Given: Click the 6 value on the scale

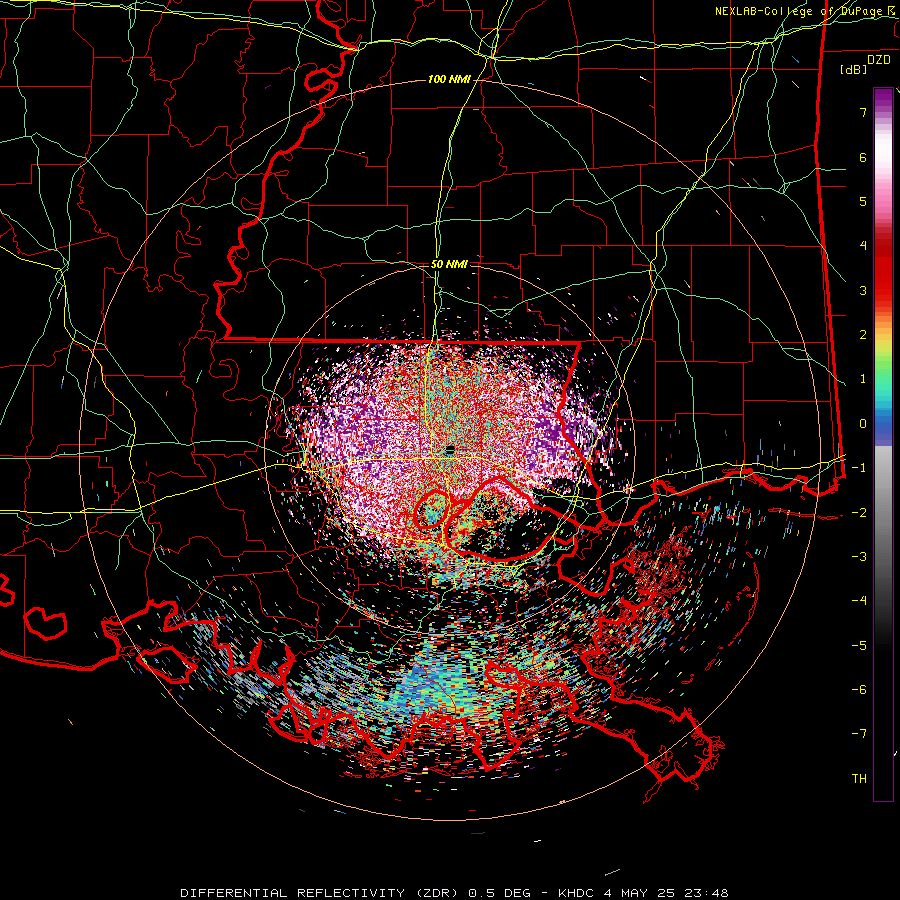Looking at the screenshot, I should pyautogui.click(x=863, y=157).
